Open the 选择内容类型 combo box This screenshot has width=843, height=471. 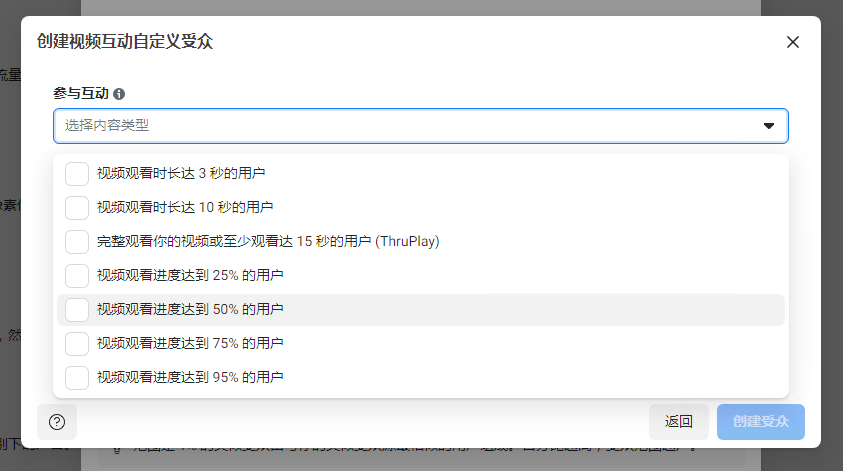(x=420, y=126)
